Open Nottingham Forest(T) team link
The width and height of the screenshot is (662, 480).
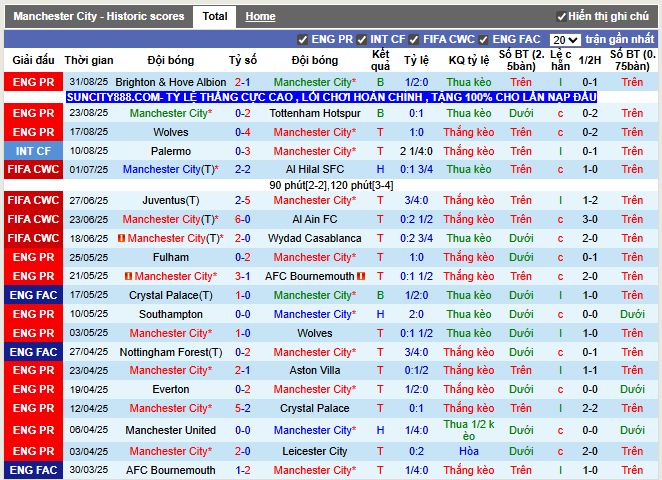171,352
